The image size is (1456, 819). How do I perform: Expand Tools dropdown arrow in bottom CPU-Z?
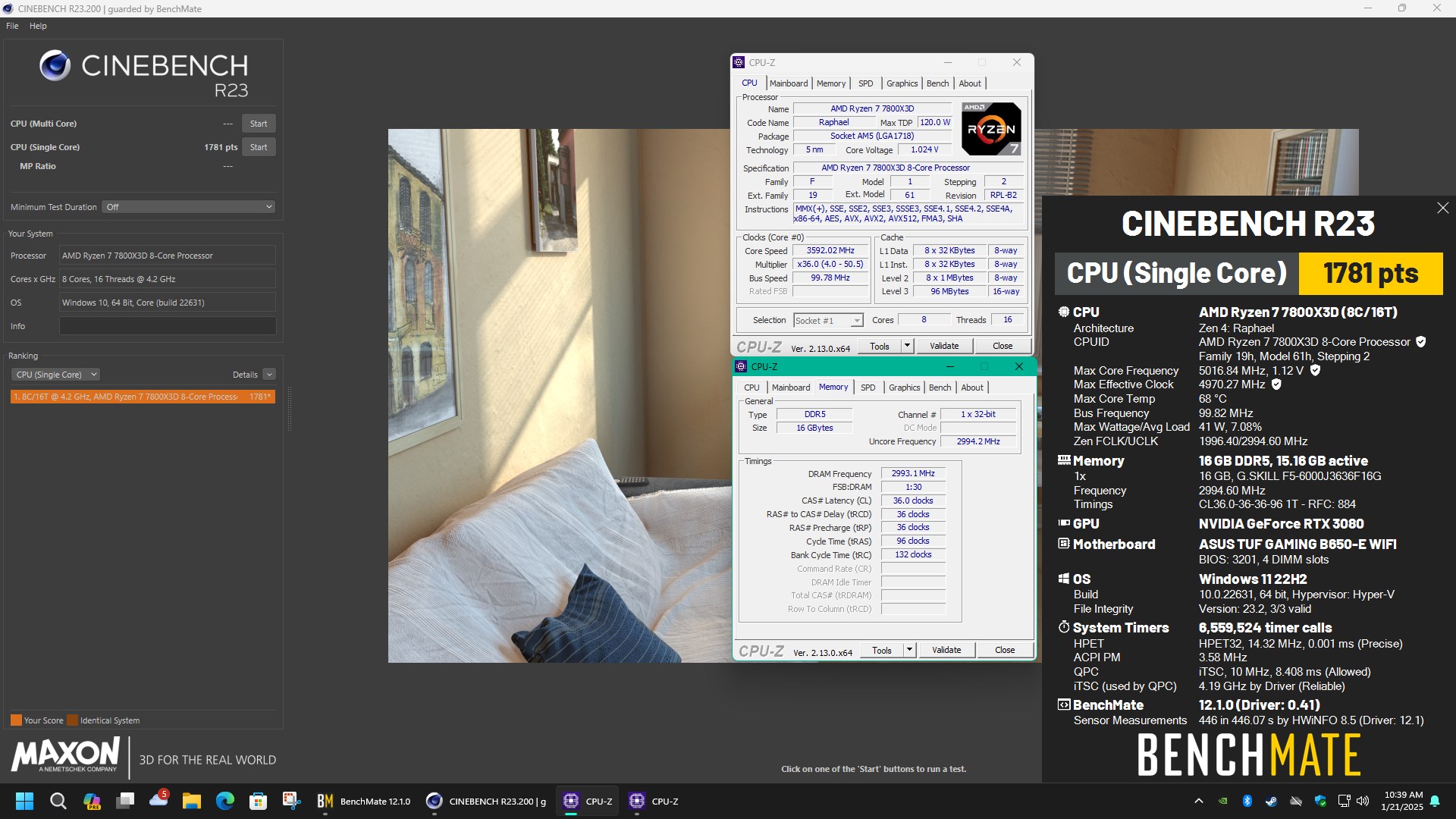909,650
